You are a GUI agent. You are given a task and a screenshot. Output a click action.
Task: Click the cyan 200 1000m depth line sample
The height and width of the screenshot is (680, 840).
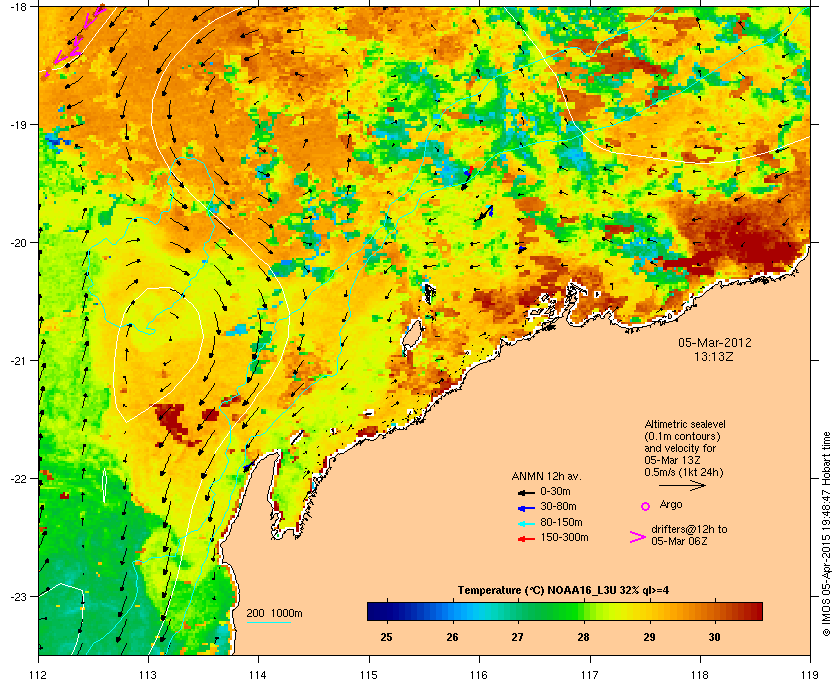pos(268,622)
